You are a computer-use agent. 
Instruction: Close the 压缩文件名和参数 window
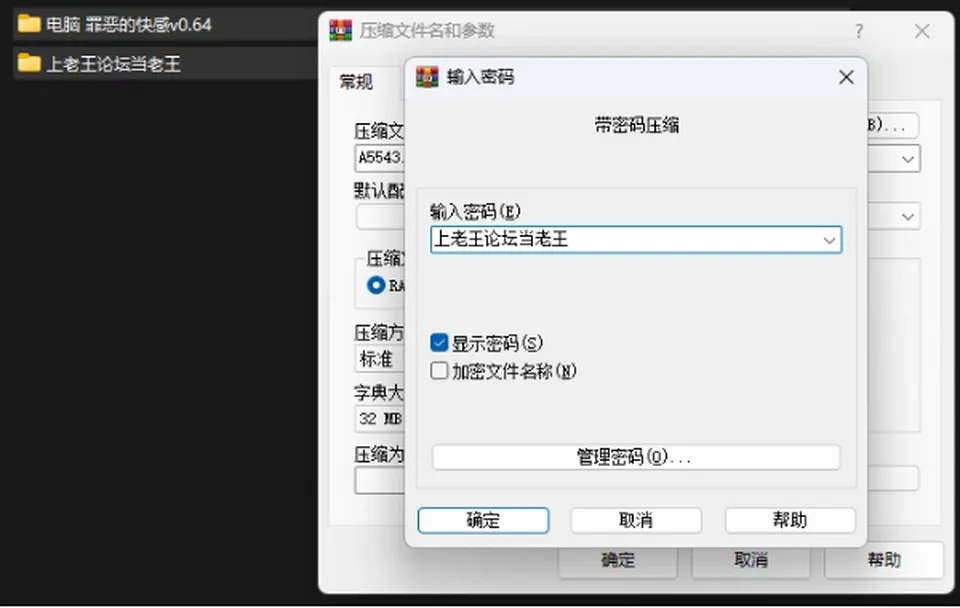tap(922, 31)
